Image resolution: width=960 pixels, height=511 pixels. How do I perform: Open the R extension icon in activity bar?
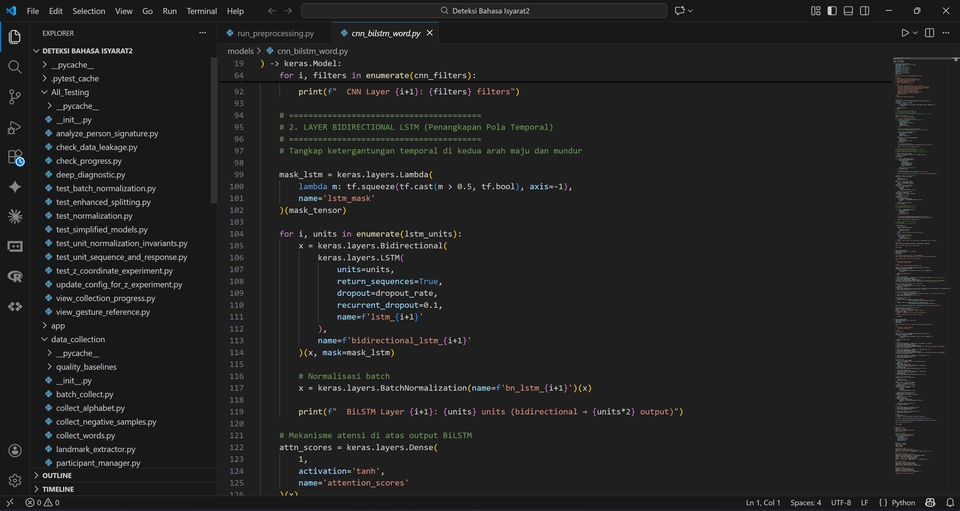coord(15,277)
